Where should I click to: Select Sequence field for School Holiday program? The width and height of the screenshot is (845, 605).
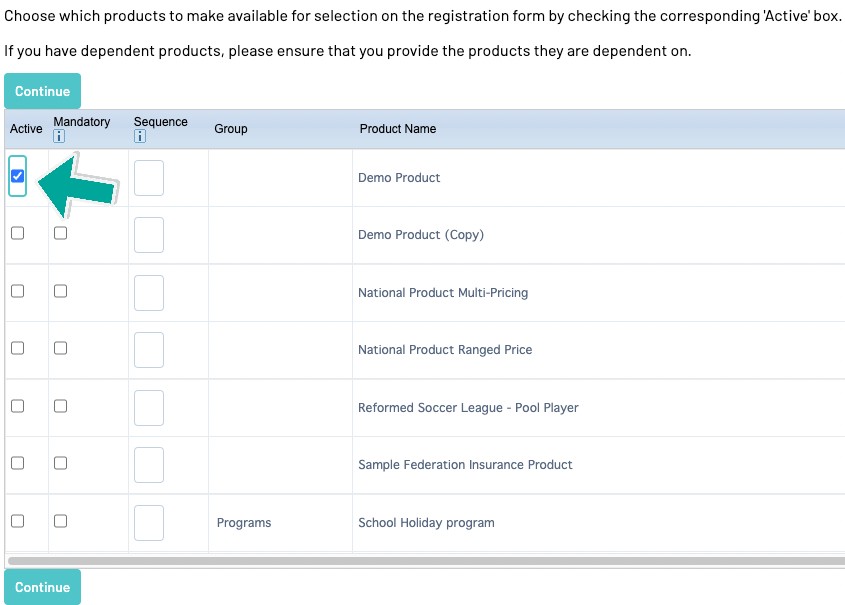[x=149, y=522]
